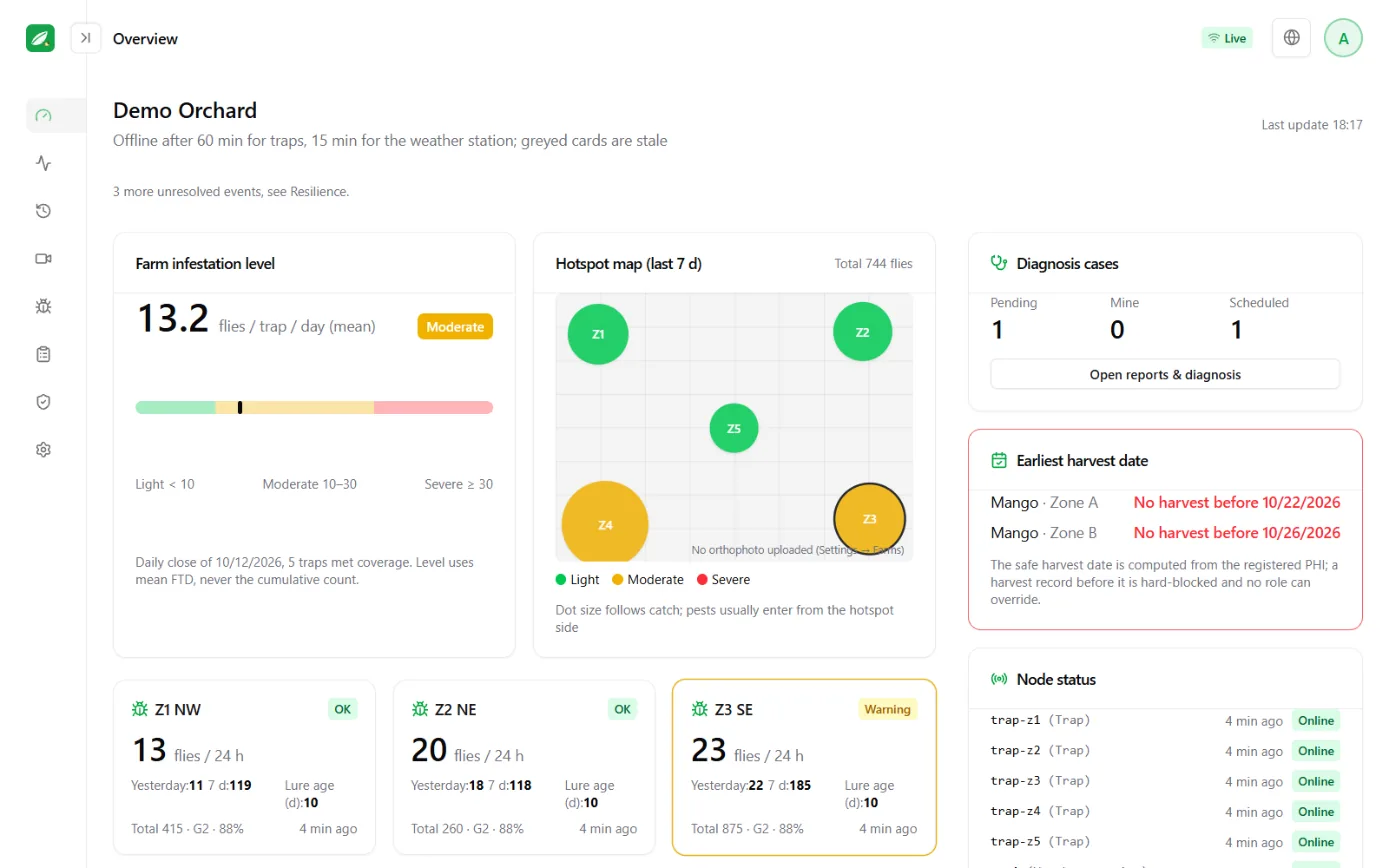Image resolution: width=1388 pixels, height=868 pixels.
Task: Click the Live connection status badge
Action: click(1227, 38)
